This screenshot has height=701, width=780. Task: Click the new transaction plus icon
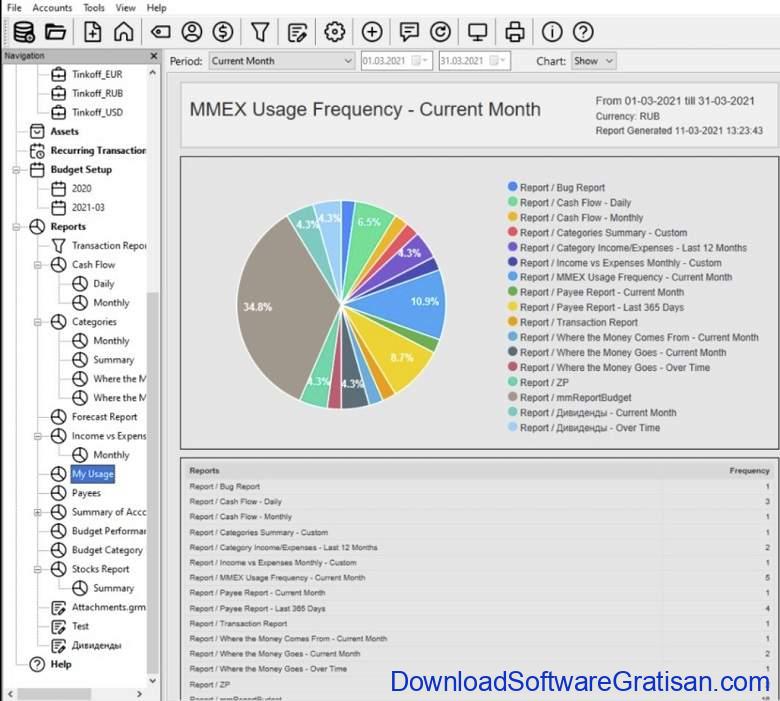[x=372, y=32]
